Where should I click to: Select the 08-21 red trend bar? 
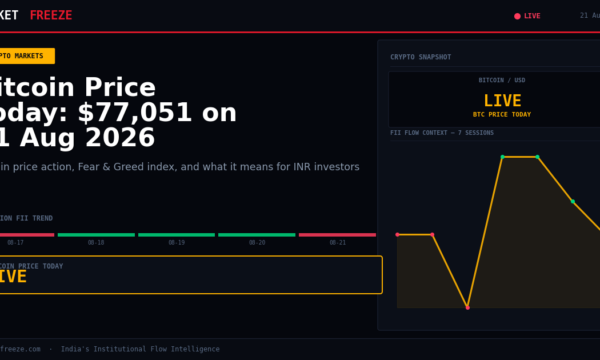[x=338, y=235]
